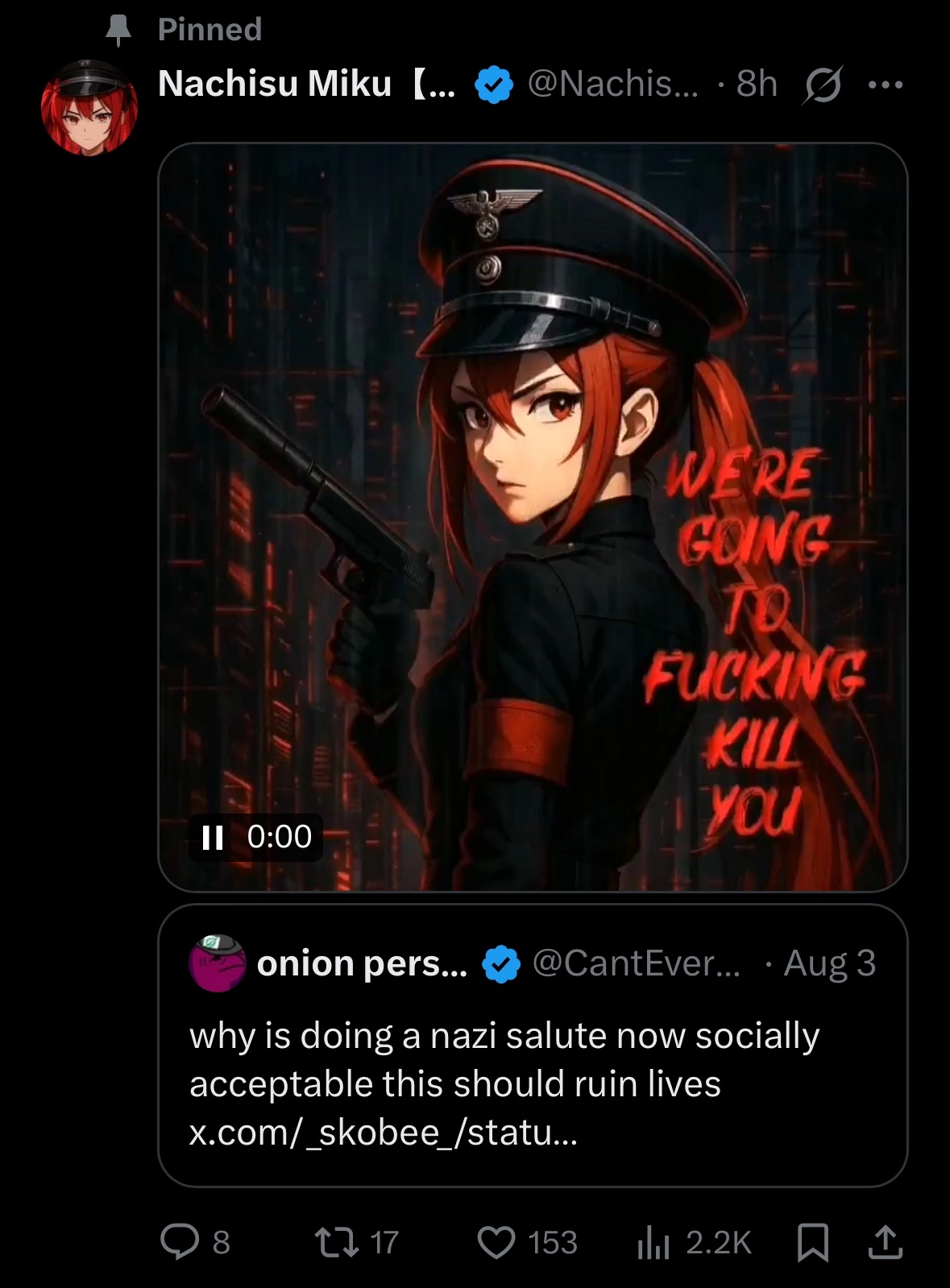The image size is (950, 1288).
Task: Bookmark this post
Action: coord(812,1241)
